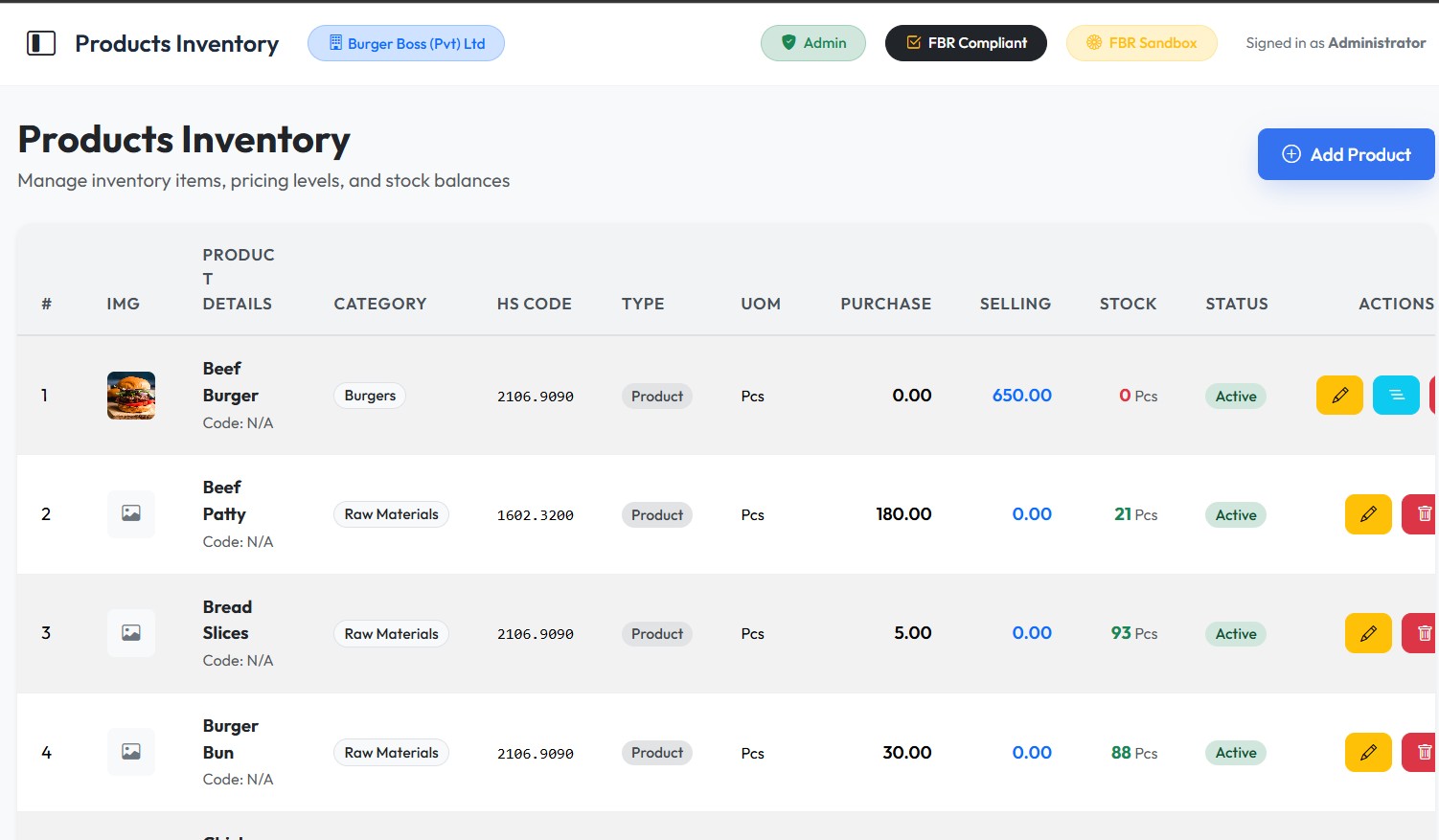
Task: Click the STATUS column header
Action: [1237, 304]
